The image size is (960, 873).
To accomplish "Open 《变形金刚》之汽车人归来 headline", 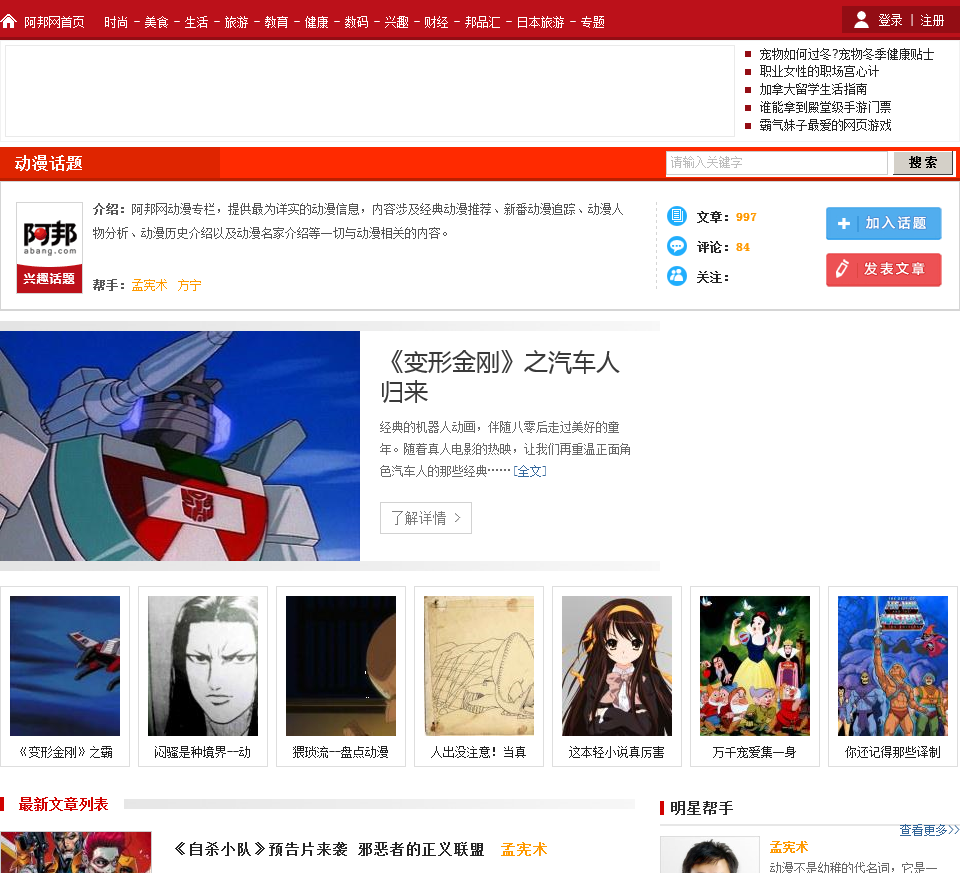I will coord(500,377).
